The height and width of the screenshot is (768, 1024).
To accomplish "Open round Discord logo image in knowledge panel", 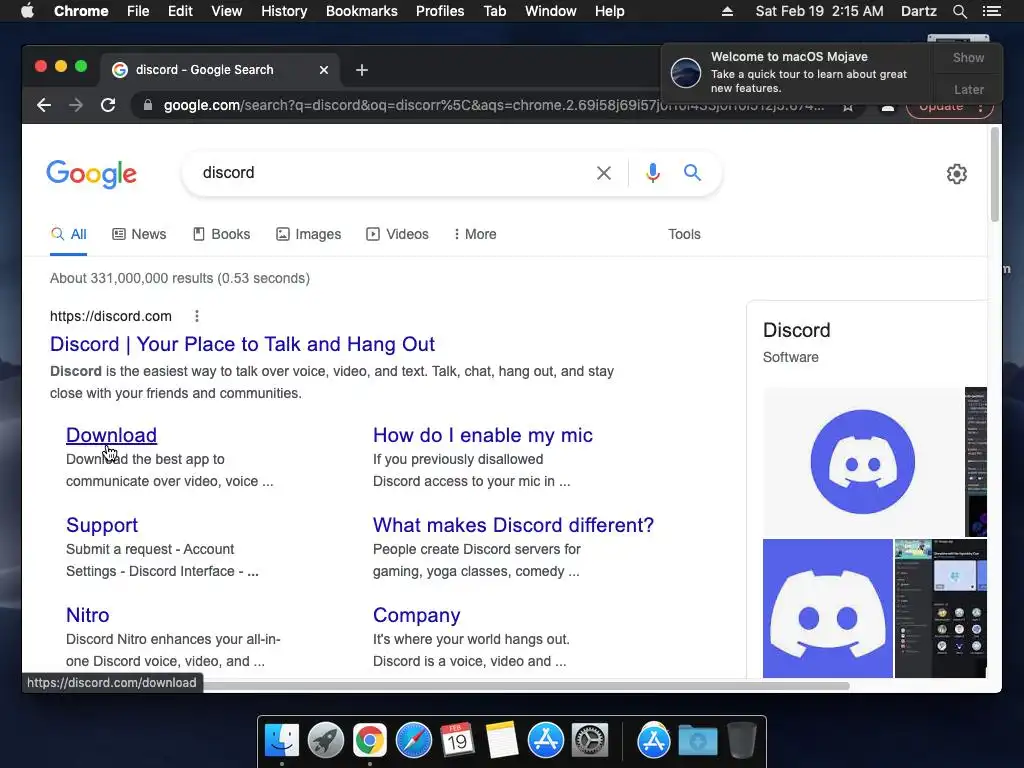I will [x=863, y=462].
